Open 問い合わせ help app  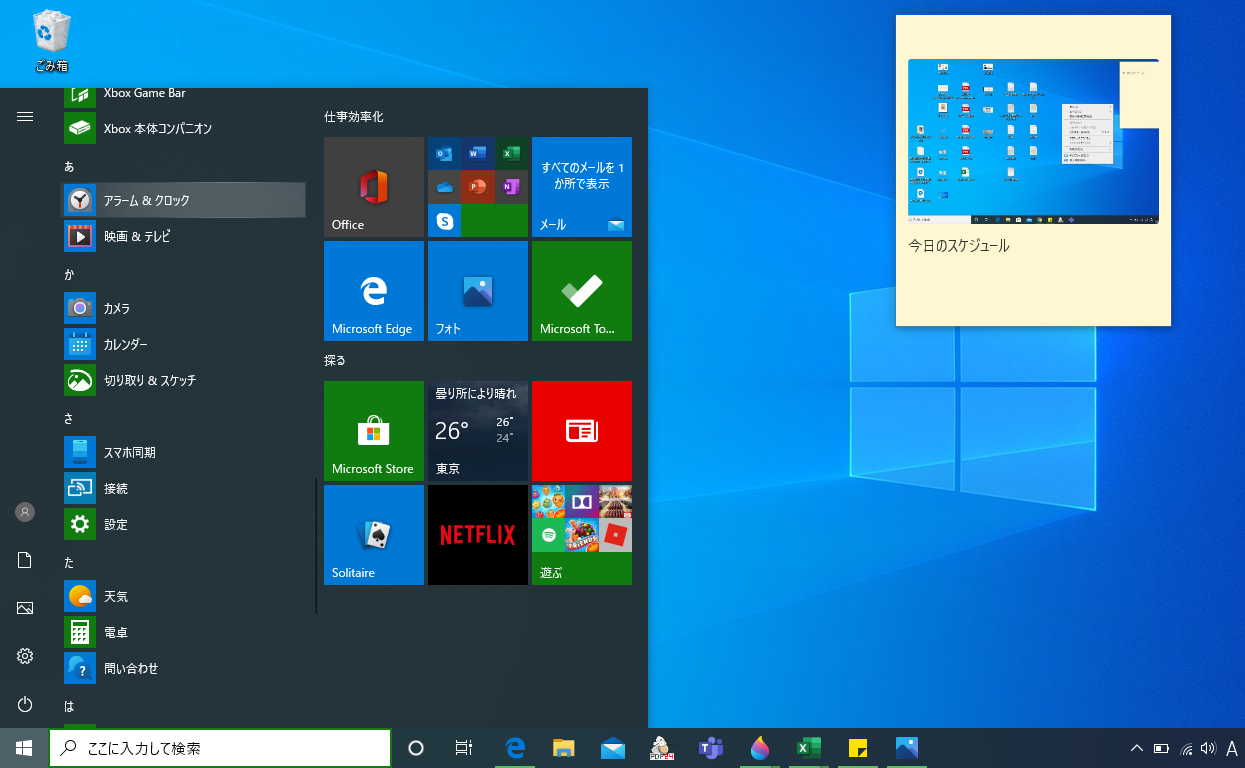point(184,668)
